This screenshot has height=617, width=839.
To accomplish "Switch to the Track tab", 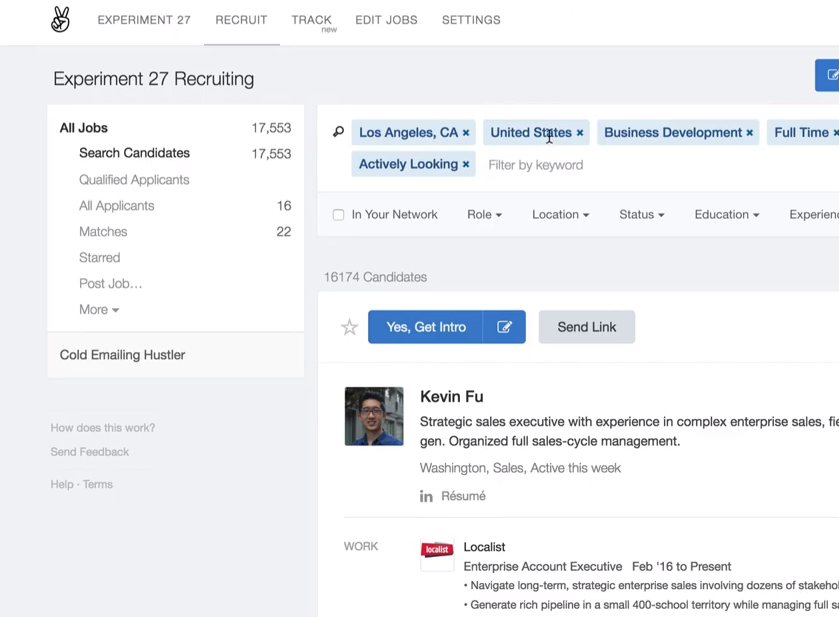I will tap(312, 20).
